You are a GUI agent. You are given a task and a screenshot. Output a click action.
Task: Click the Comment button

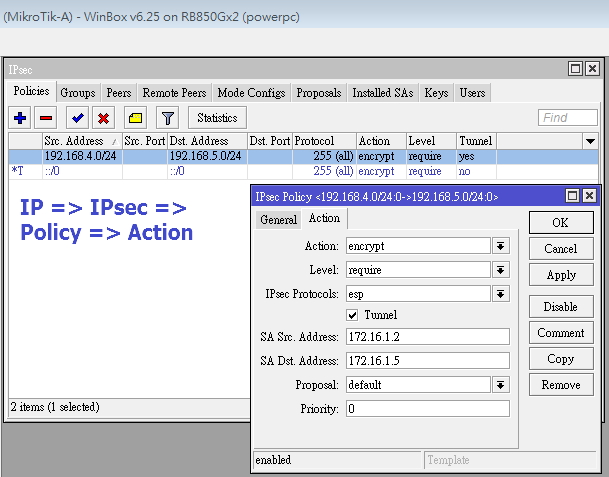(561, 333)
